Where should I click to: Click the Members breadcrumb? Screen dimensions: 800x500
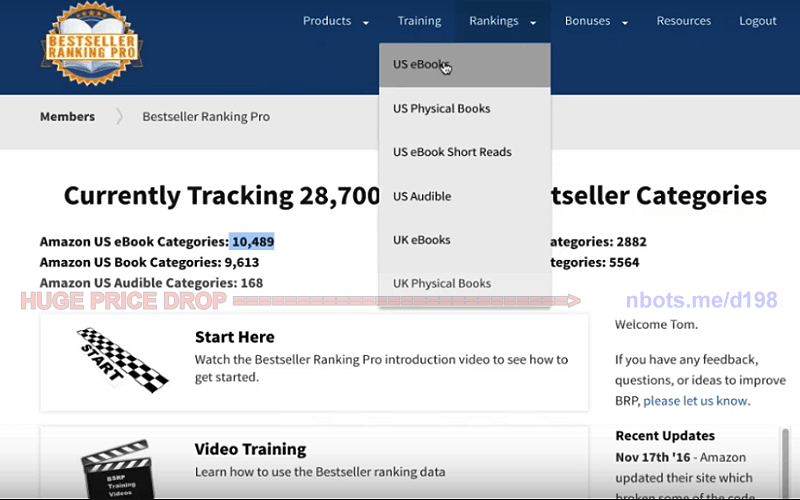click(67, 117)
